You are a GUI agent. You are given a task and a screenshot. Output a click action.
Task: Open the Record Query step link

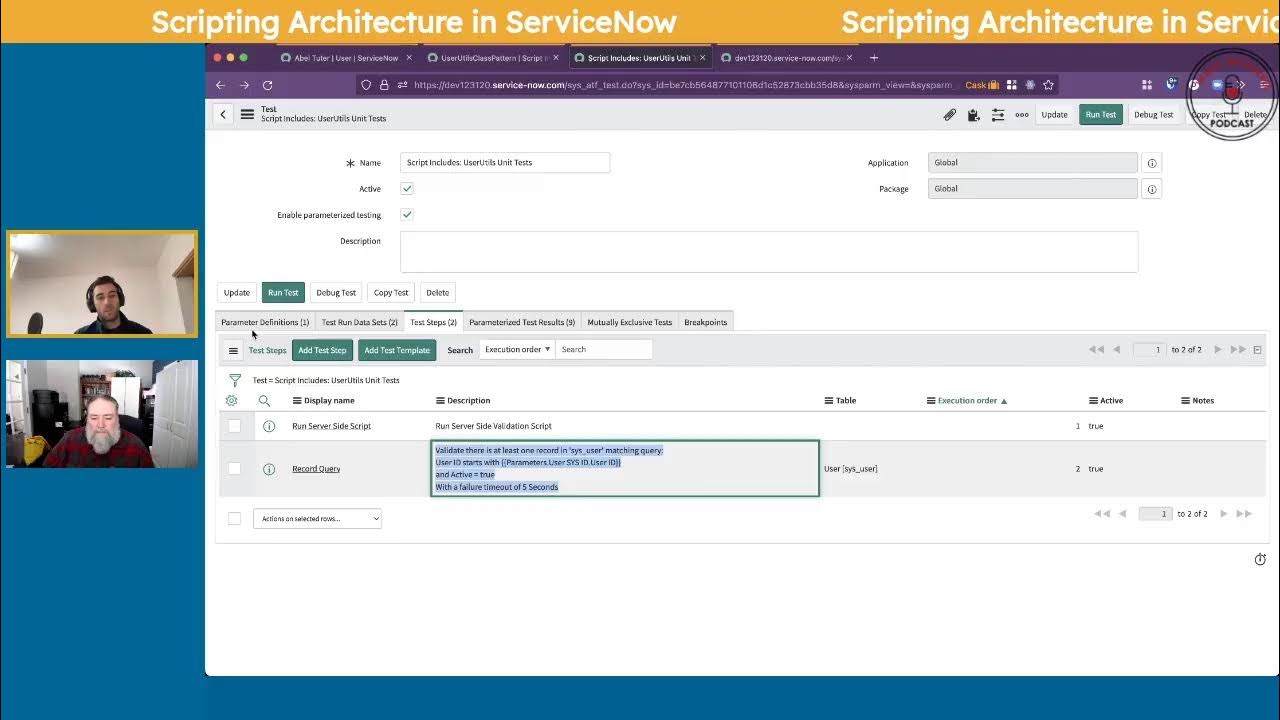click(x=316, y=469)
